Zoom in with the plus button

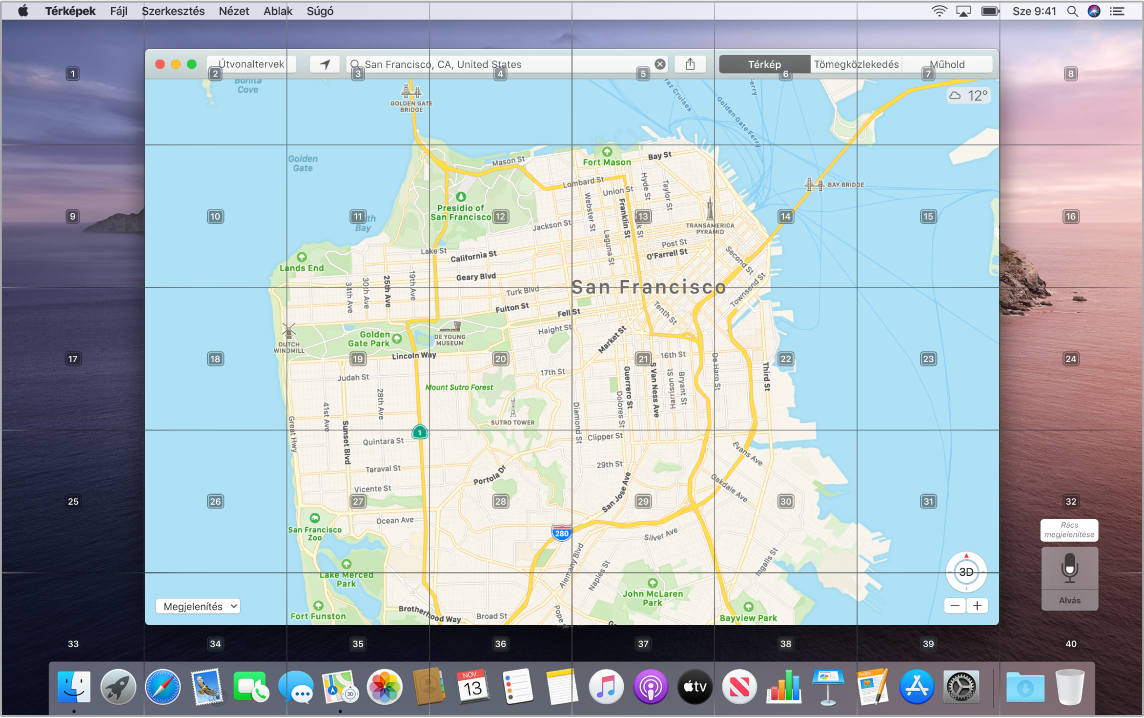(977, 606)
